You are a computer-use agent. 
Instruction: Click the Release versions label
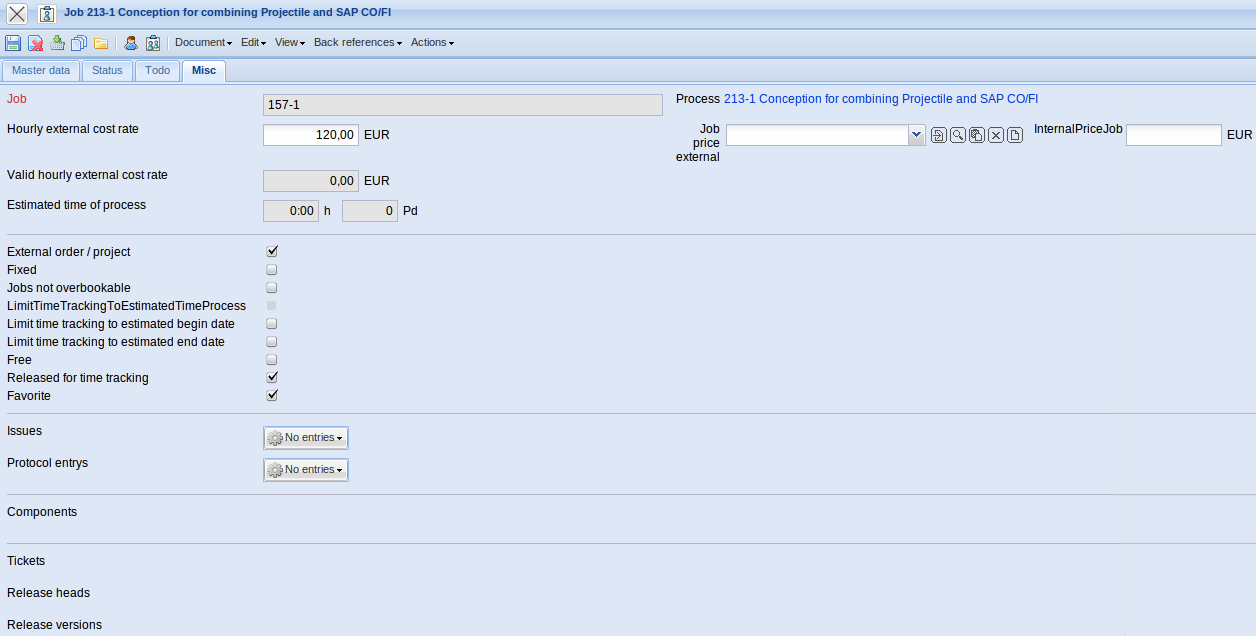54,625
